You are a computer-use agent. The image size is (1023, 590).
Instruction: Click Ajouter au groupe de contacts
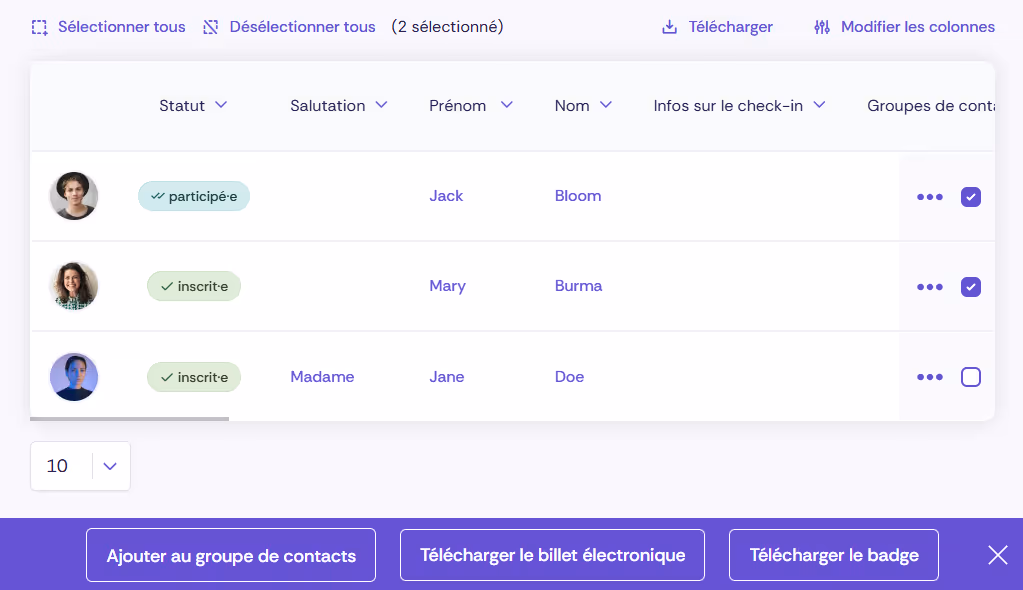(230, 554)
